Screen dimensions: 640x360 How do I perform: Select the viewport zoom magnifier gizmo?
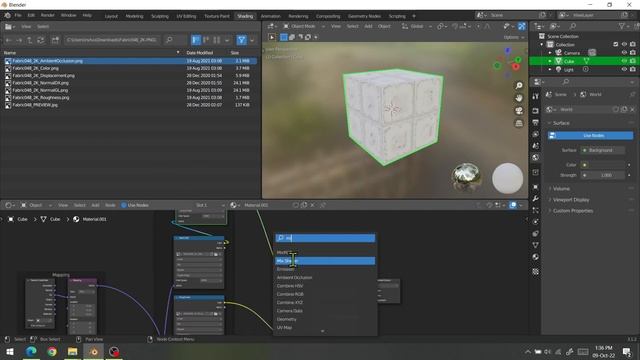coord(519,86)
